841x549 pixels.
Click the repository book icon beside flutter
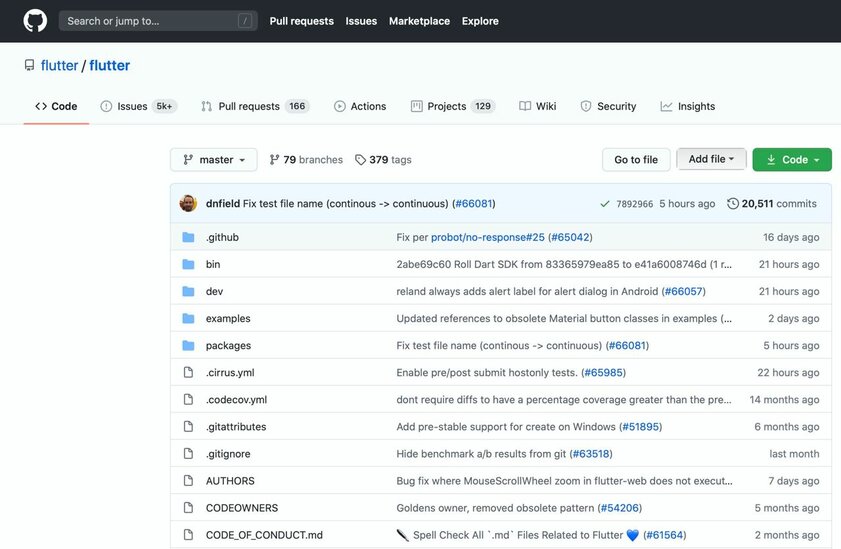tap(29, 65)
